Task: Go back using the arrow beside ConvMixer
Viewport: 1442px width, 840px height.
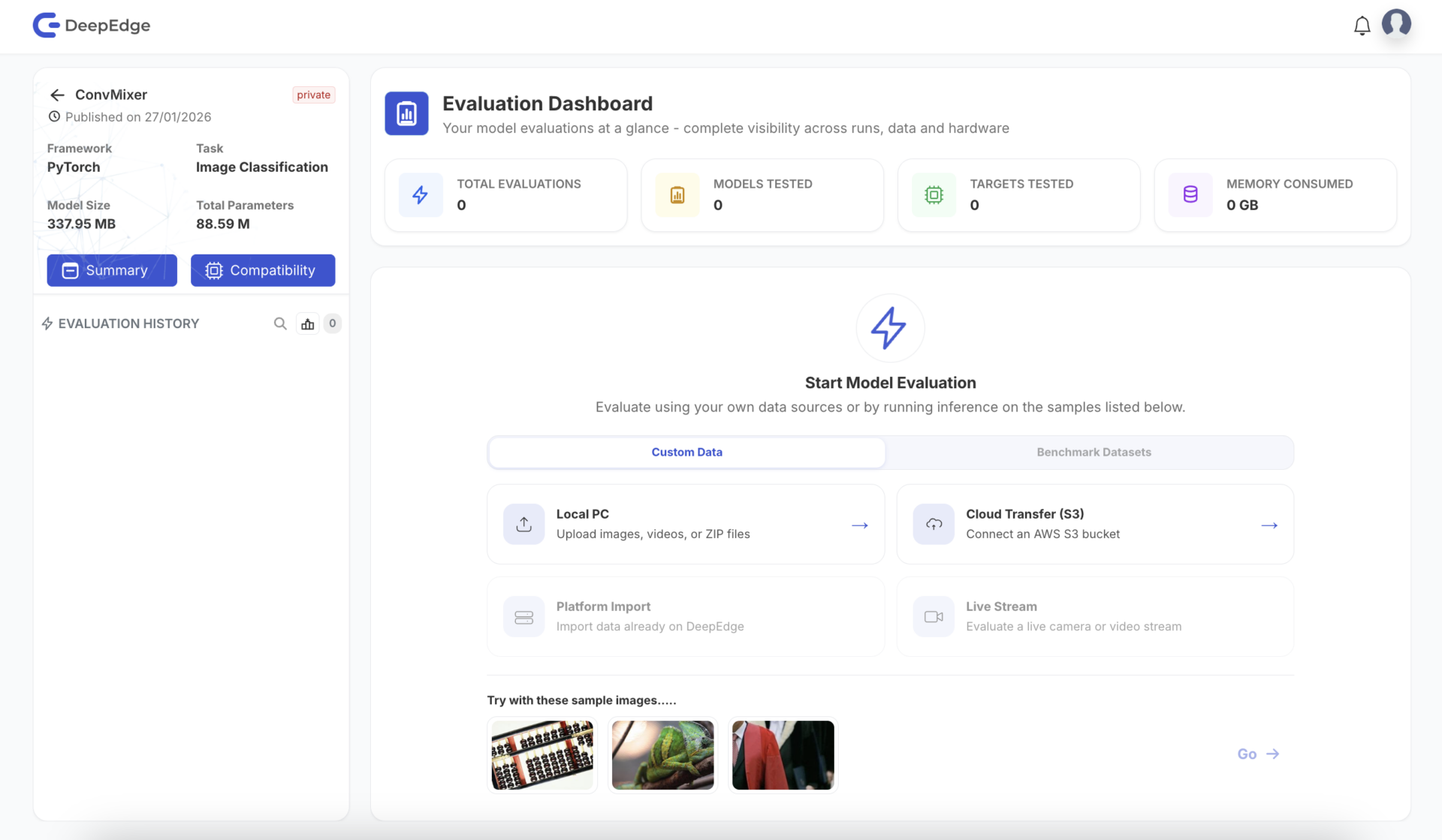Action: pyautogui.click(x=57, y=95)
